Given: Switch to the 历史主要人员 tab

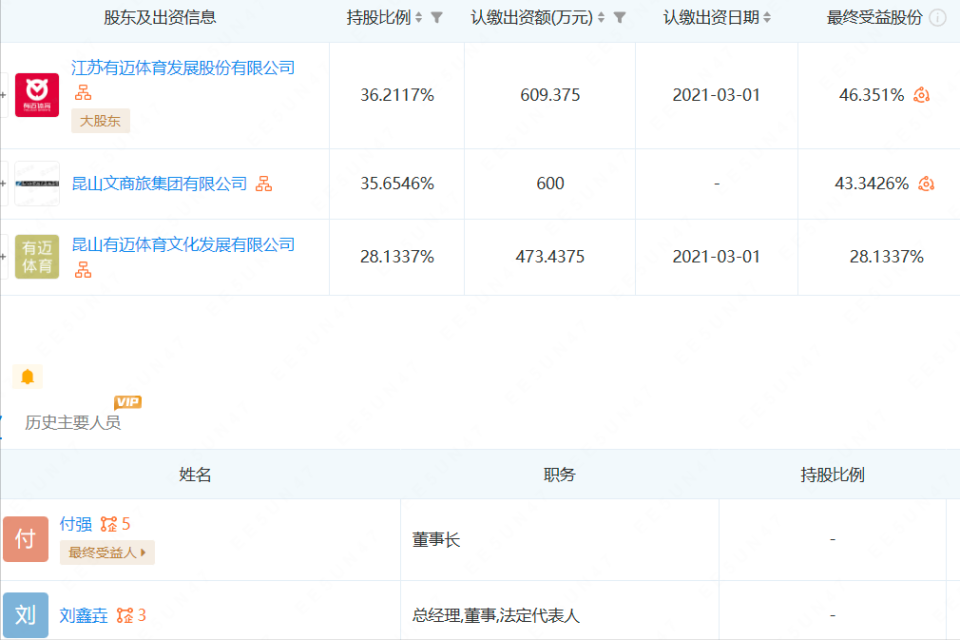Looking at the screenshot, I should click(73, 423).
